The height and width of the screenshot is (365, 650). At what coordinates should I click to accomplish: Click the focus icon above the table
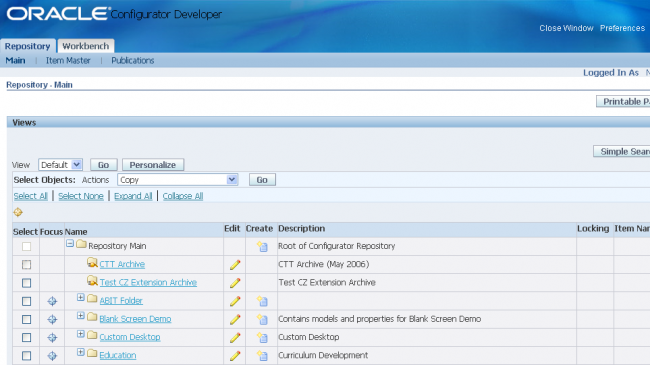click(x=18, y=212)
